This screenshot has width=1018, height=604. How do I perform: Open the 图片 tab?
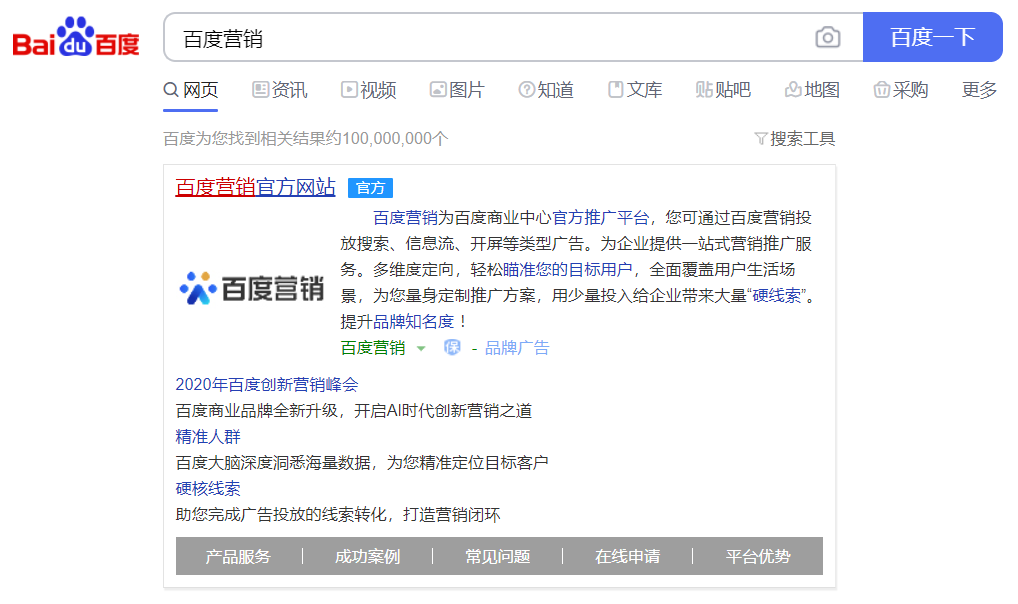[457, 90]
